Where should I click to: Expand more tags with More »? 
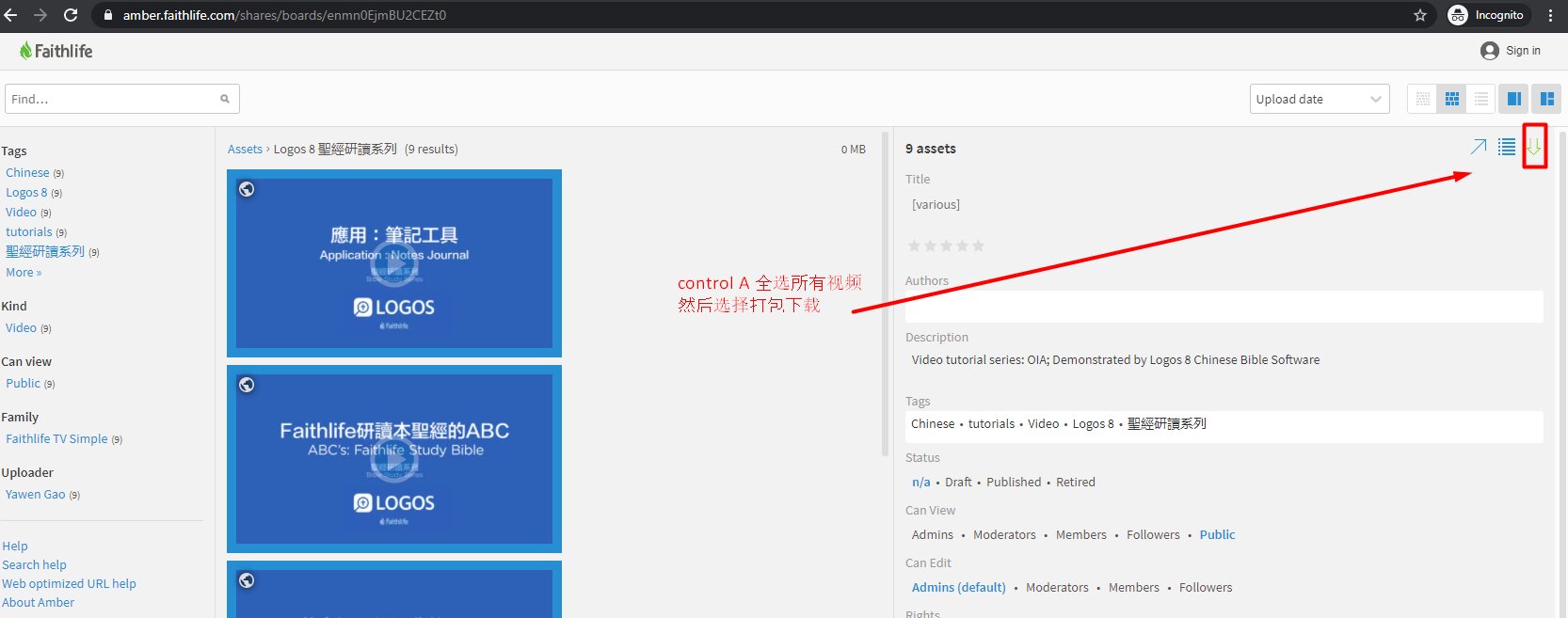(24, 273)
